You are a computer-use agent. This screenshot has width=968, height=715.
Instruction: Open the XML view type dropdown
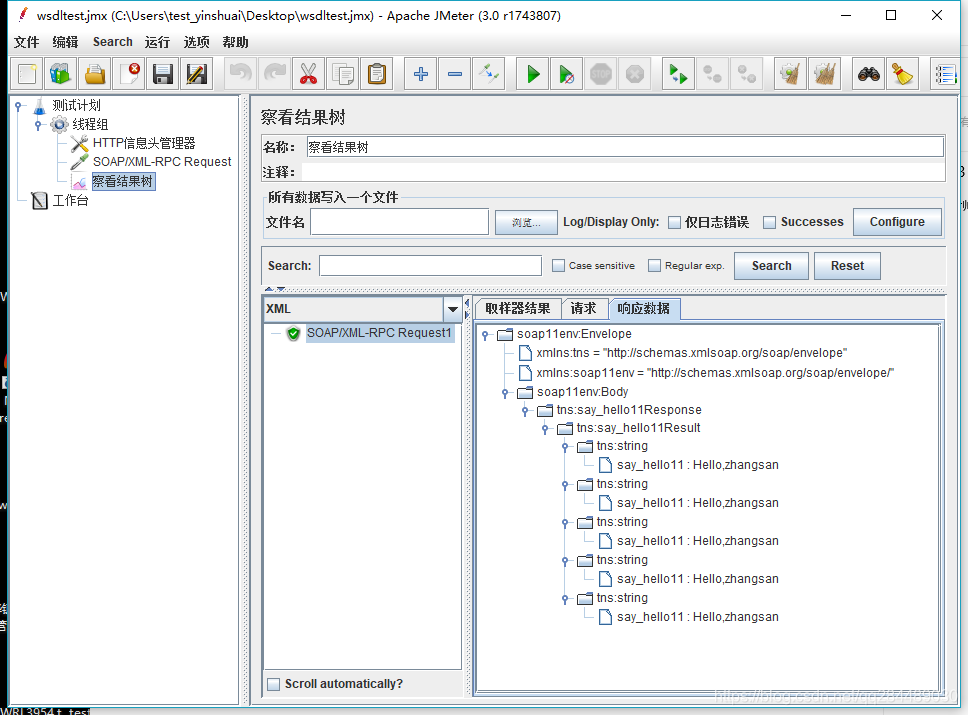(x=453, y=309)
